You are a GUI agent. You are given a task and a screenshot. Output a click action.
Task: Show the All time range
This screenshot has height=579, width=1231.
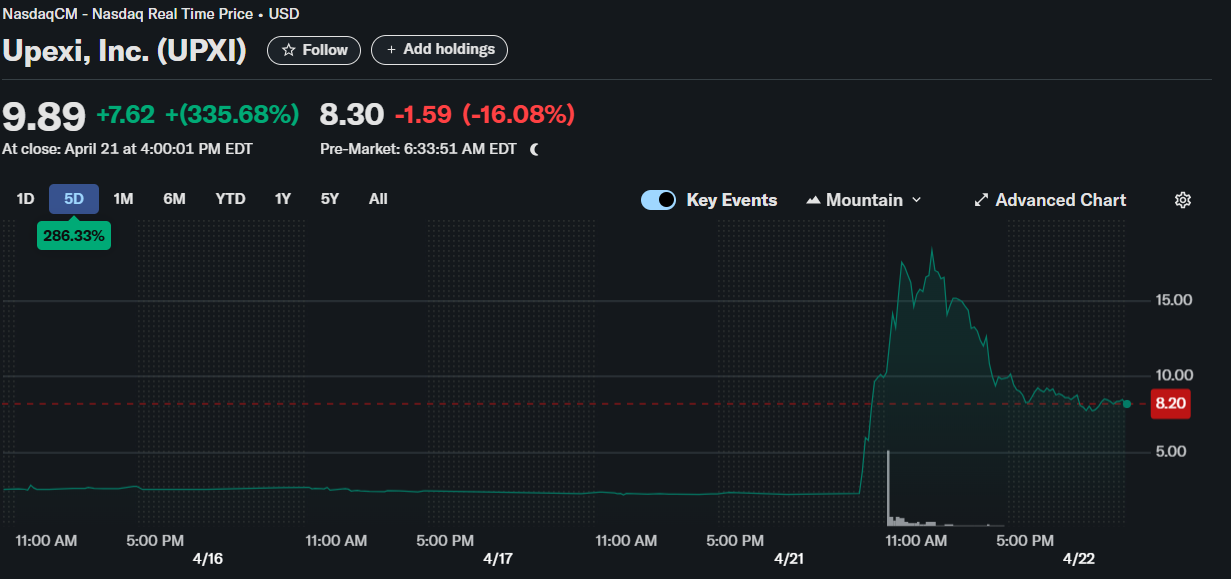tap(378, 199)
